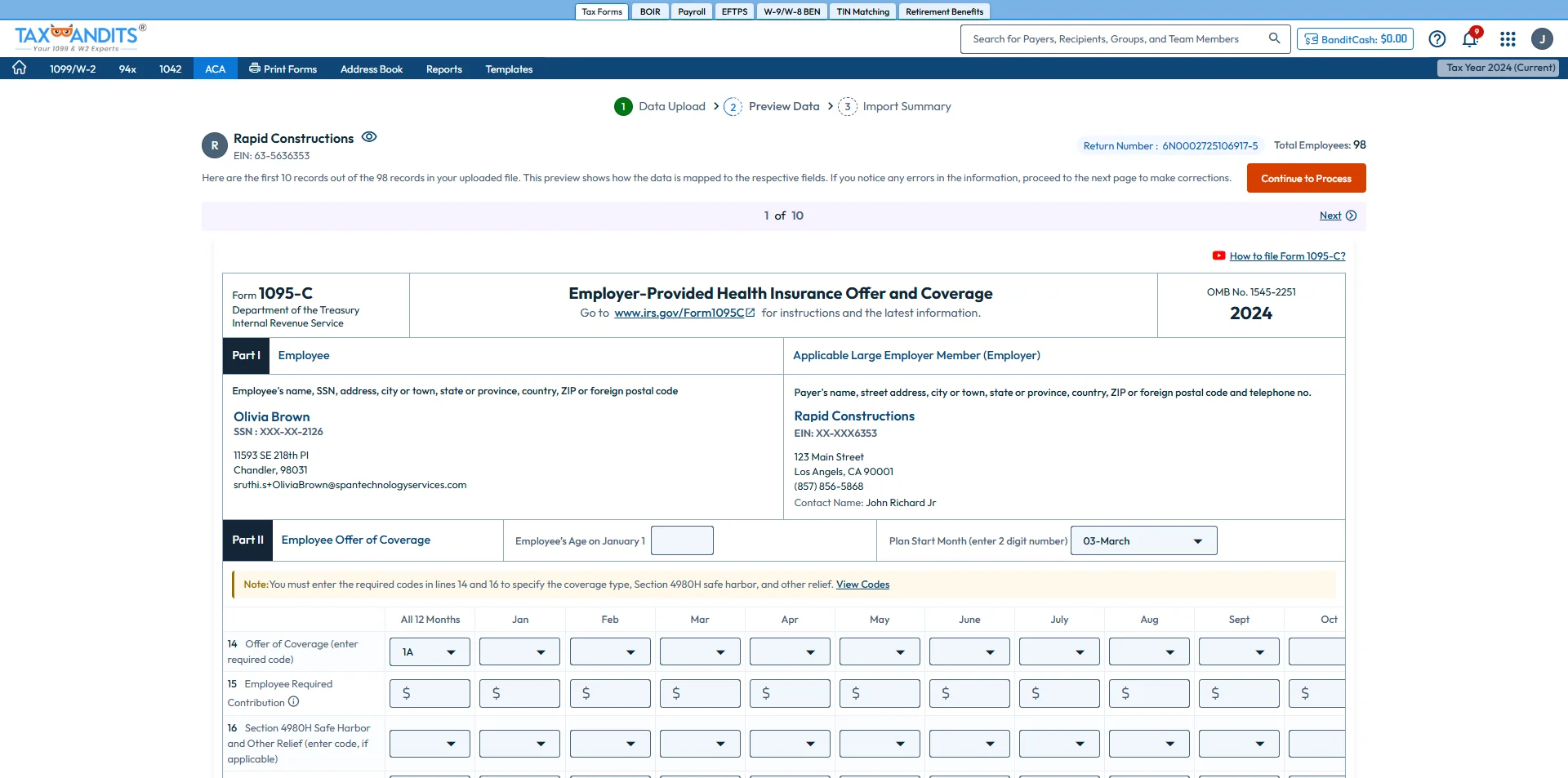Click View Codes link

coord(862,585)
